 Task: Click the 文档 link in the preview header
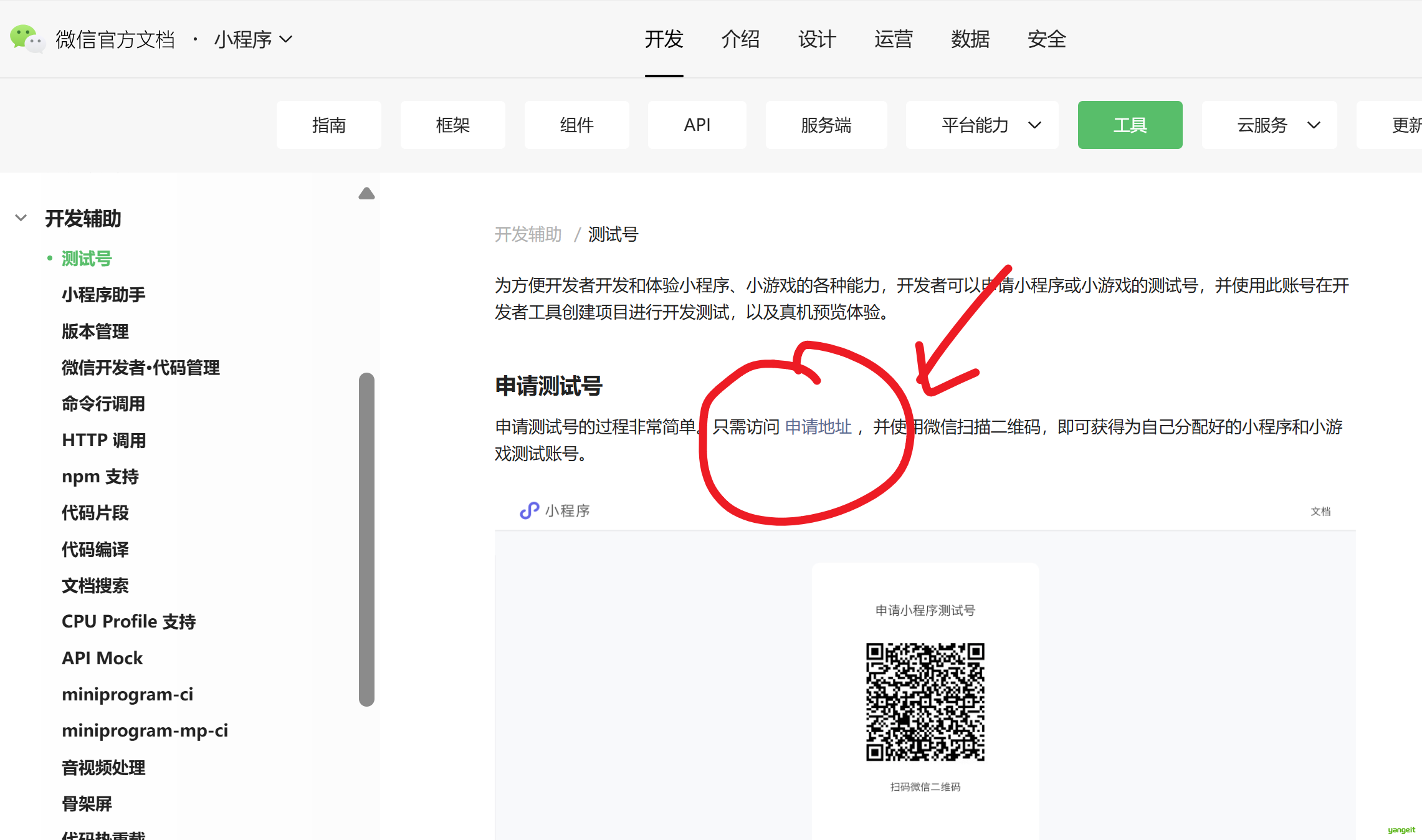(x=1320, y=512)
